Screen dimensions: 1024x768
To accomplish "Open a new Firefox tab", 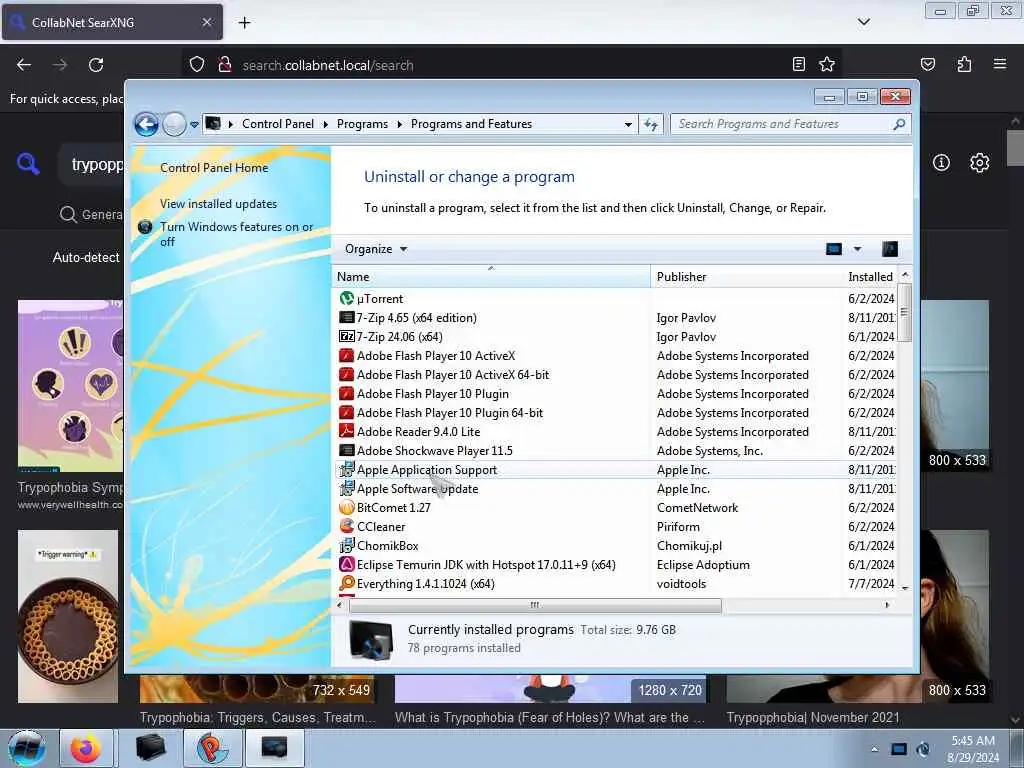I will [244, 23].
